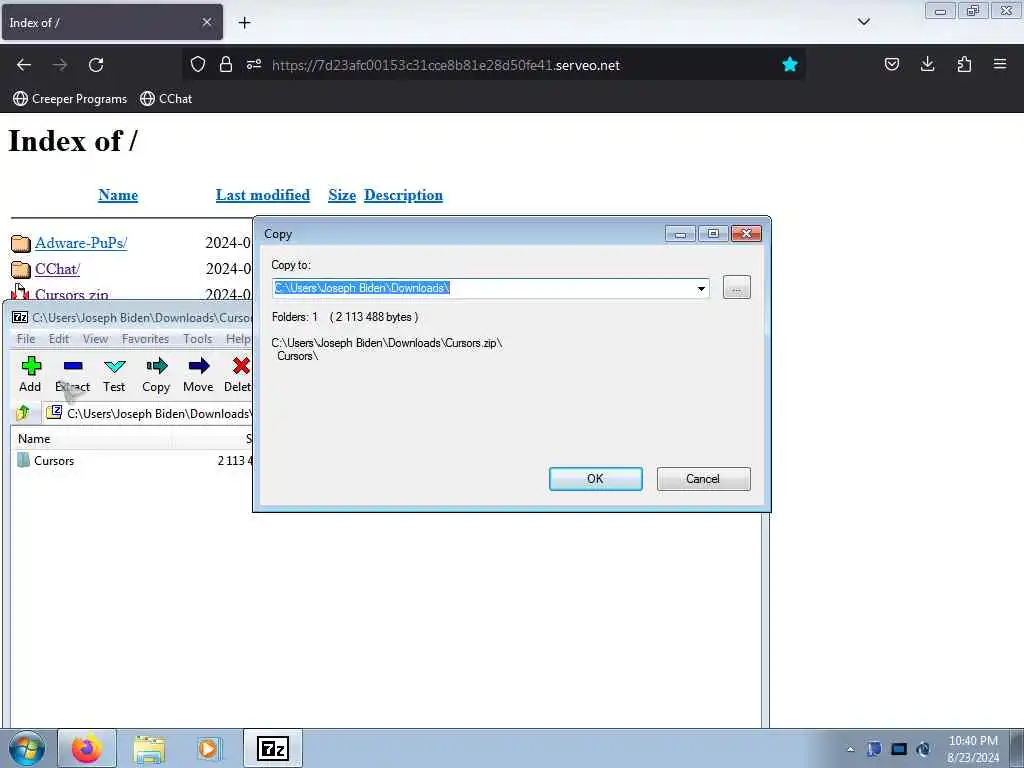The height and width of the screenshot is (768, 1024).
Task: Click the taskbar clock showing 10:40 PM
Action: (972, 749)
